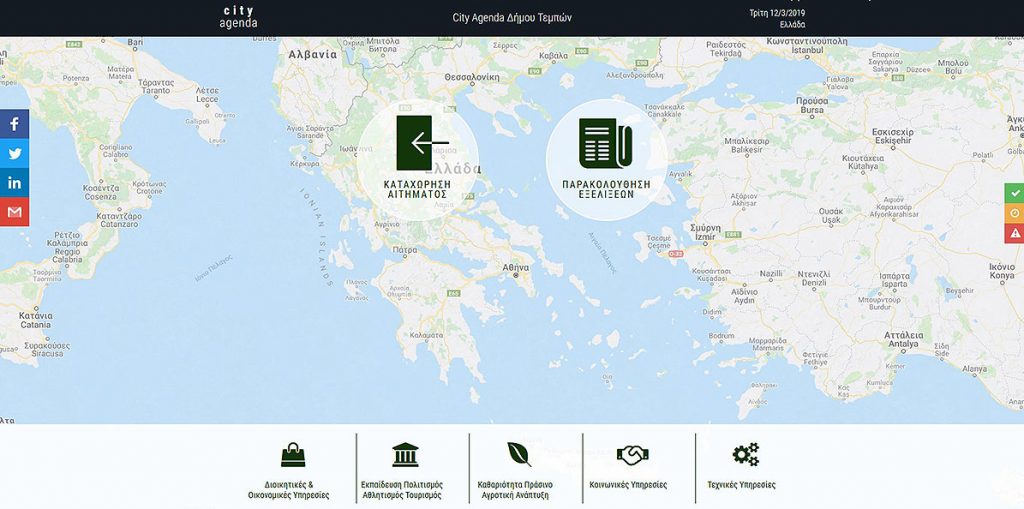
Task: Open the Τεχνικές Υπηρεσίες category label
Action: [x=741, y=485]
